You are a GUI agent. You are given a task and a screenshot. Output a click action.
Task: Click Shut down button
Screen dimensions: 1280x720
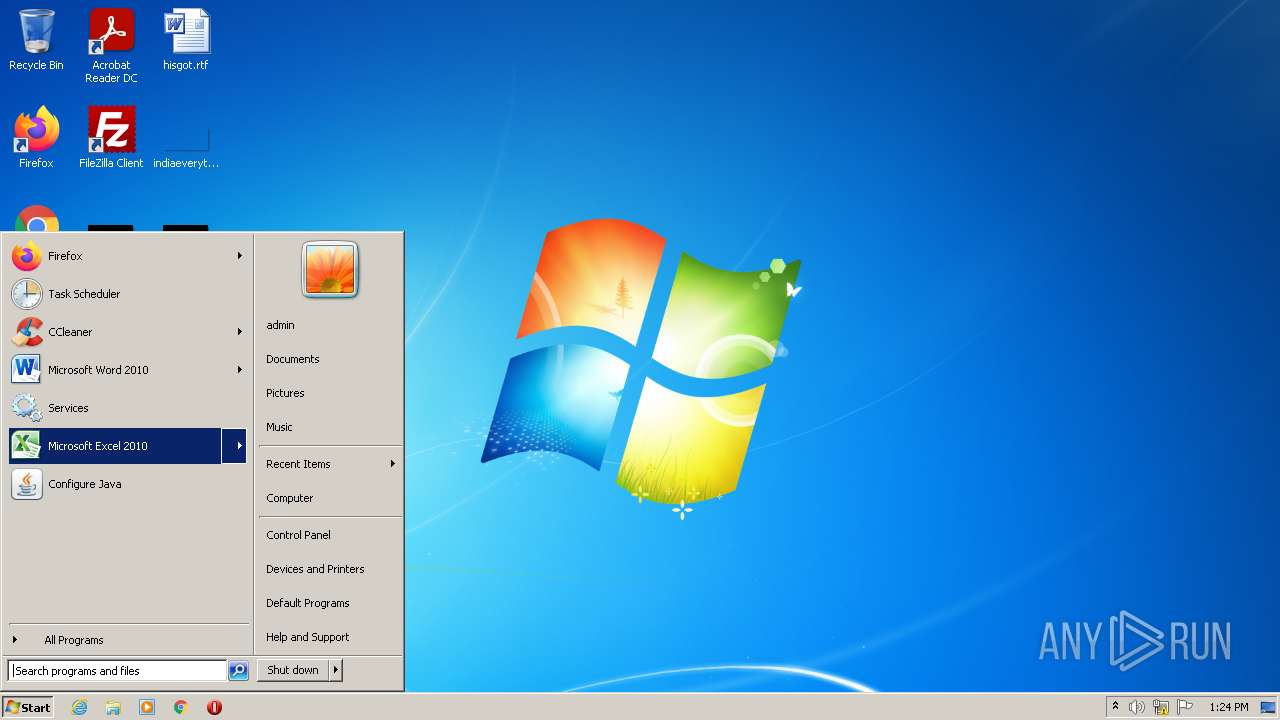pyautogui.click(x=293, y=670)
